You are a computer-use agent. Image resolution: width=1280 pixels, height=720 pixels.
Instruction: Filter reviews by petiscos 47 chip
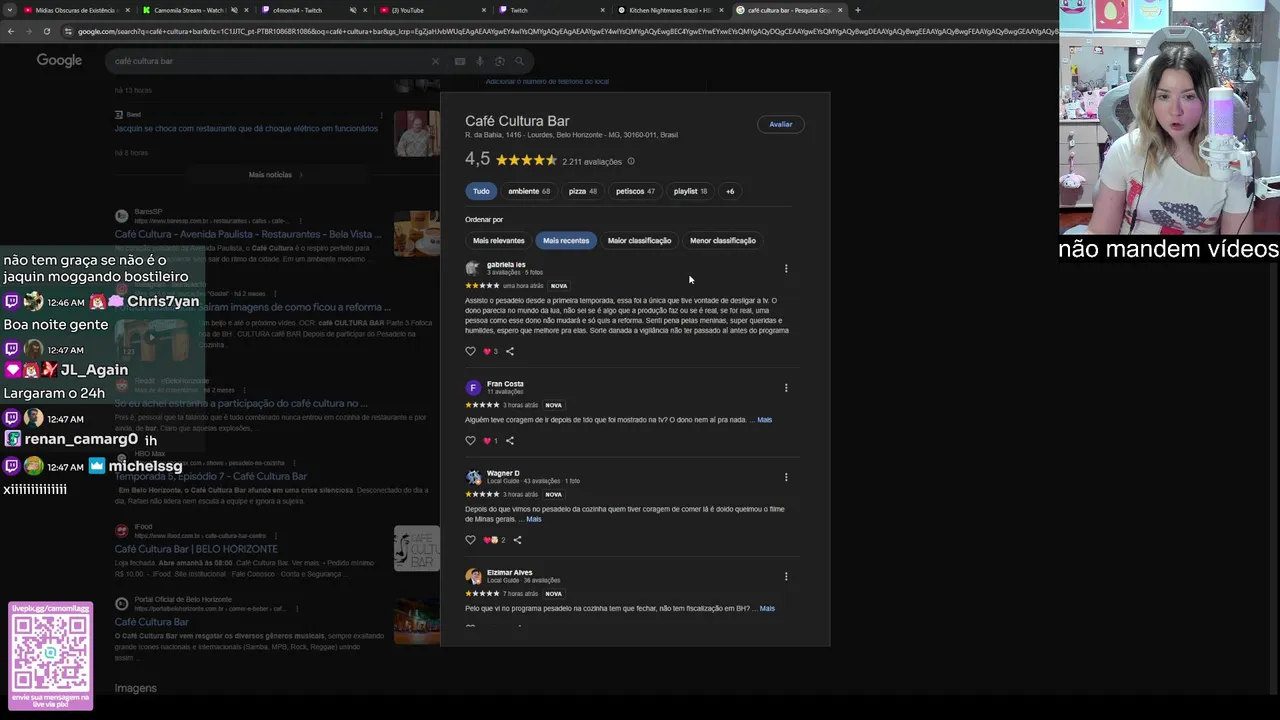click(635, 191)
